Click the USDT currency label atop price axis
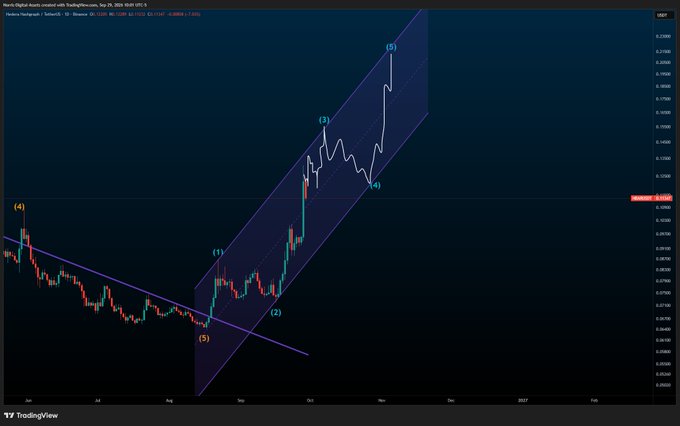Screen dimensions: 680x426 point(662,15)
